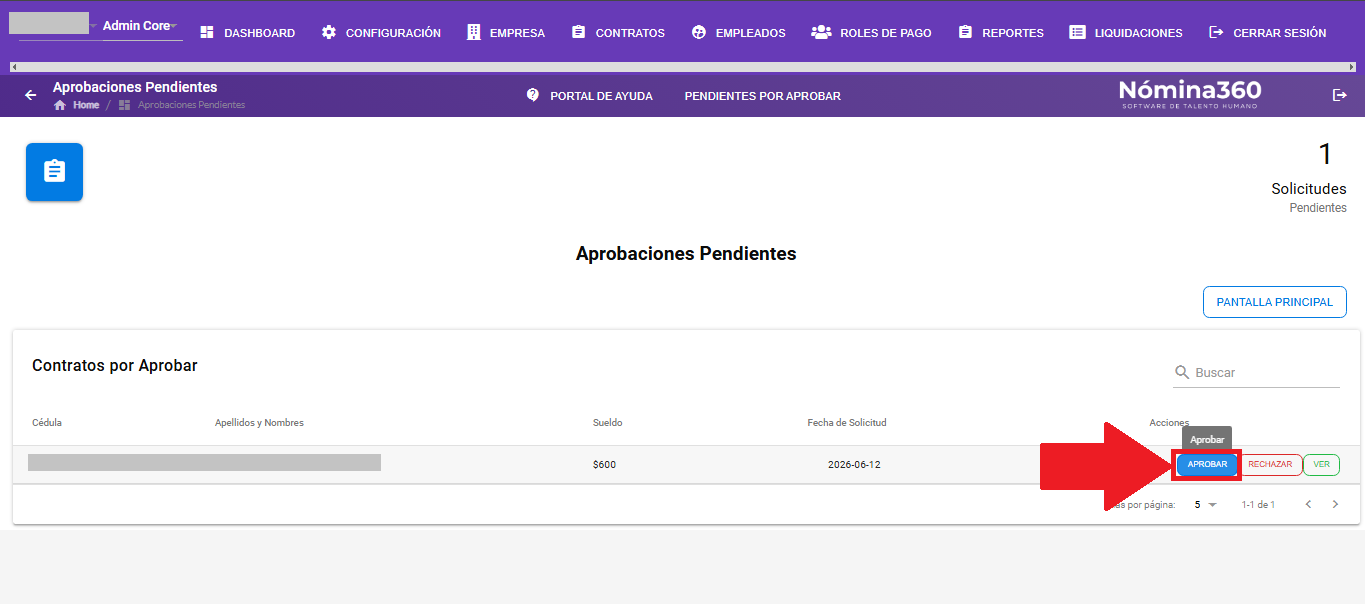Viewport: 1365px width, 604px height.
Task: Click the Dashboard grid icon
Action: [207, 33]
